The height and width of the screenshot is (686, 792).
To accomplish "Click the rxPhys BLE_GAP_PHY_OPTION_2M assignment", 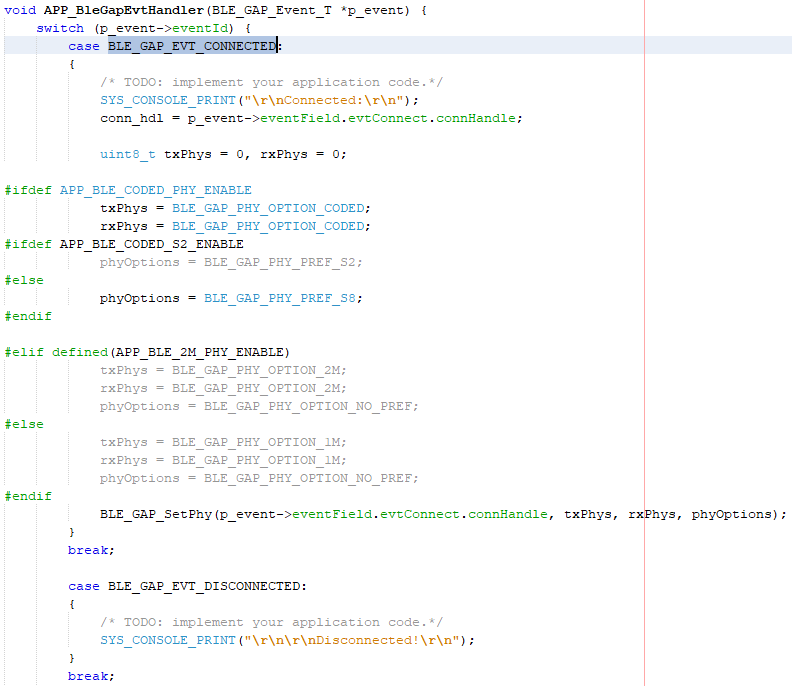I will pyautogui.click(x=222, y=388).
